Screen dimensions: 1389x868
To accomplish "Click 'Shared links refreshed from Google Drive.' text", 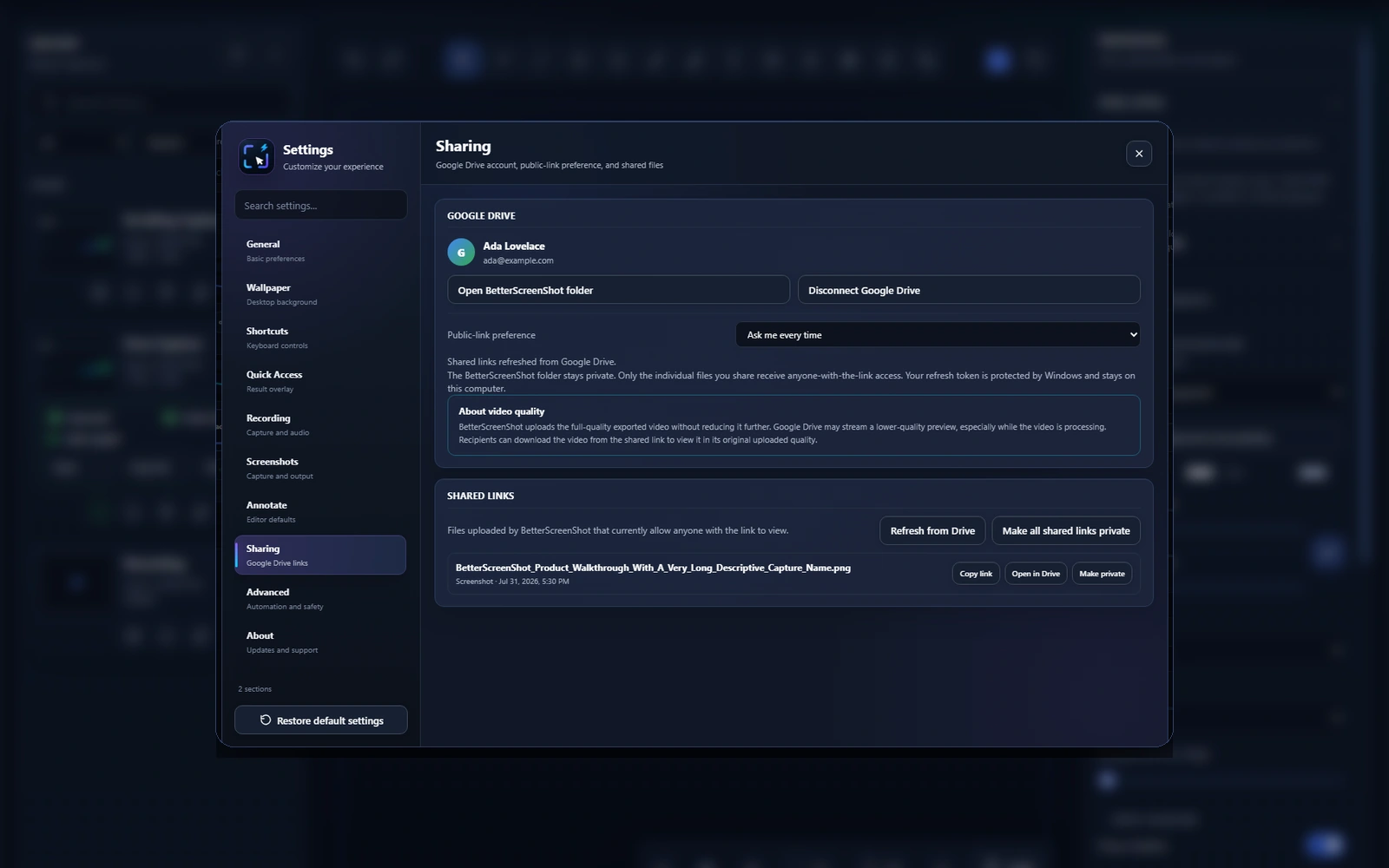I will (x=531, y=362).
